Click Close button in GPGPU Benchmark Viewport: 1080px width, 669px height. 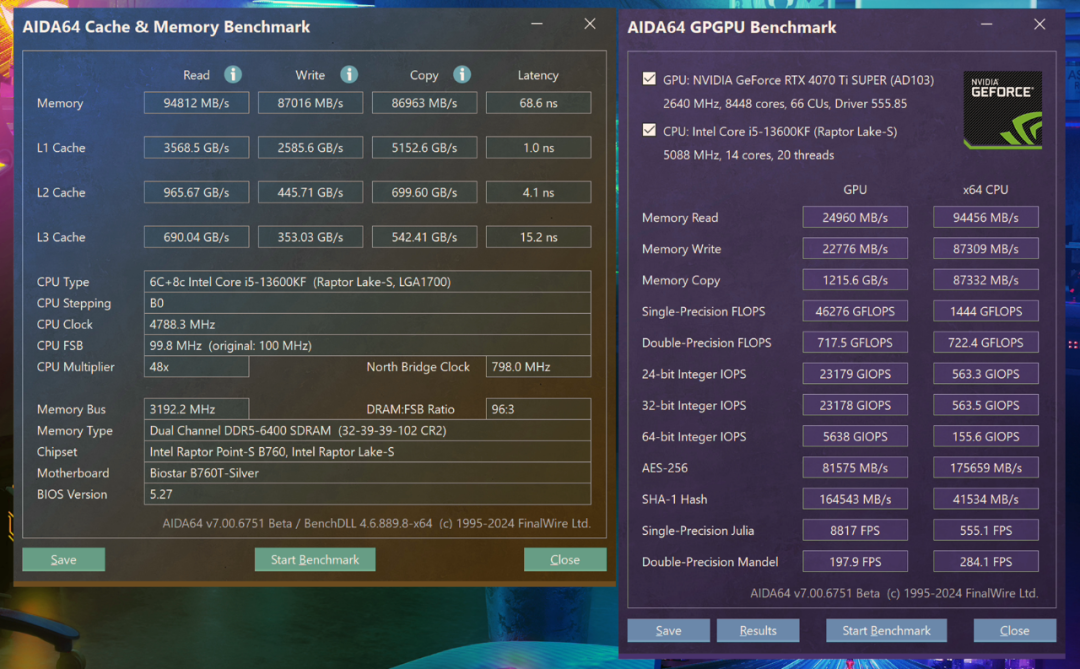1015,630
